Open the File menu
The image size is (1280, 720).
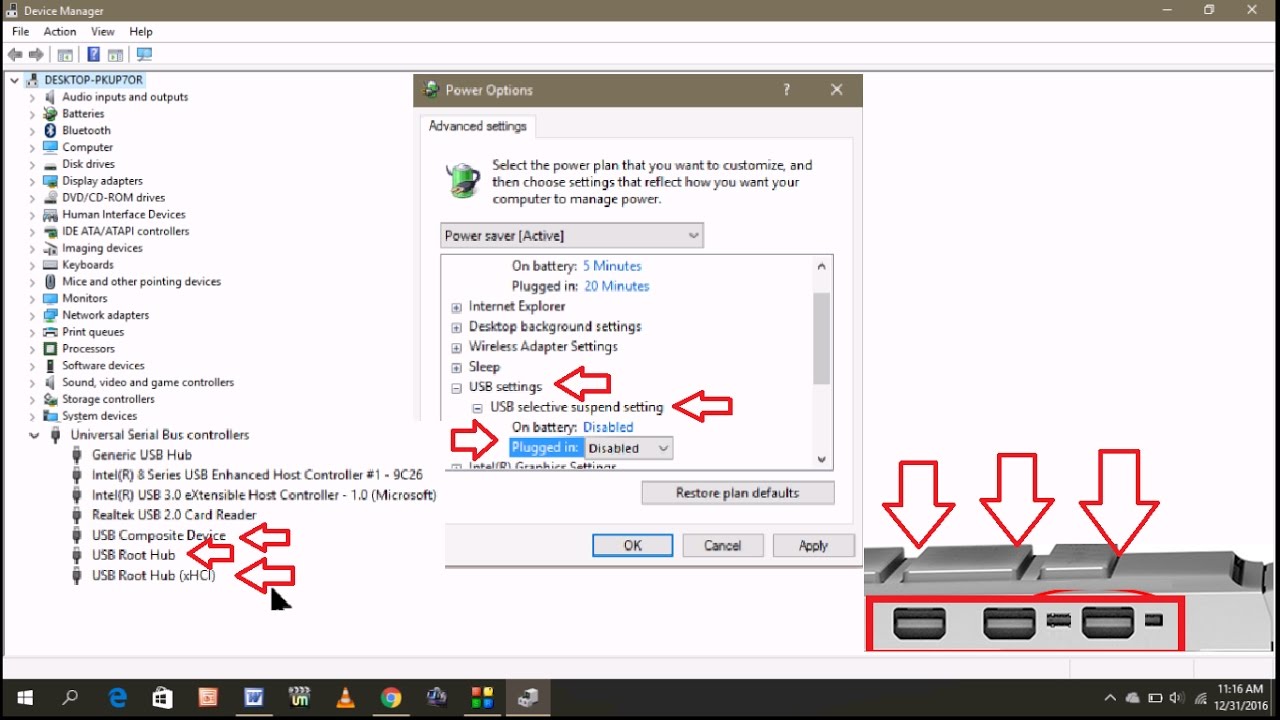20,32
